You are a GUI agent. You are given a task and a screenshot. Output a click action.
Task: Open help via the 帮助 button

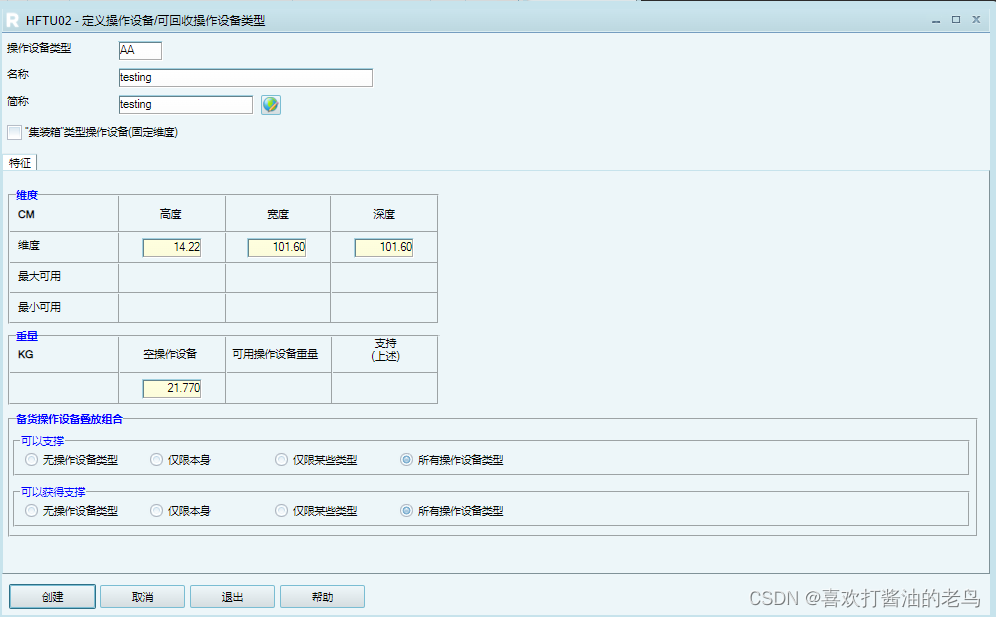pos(322,595)
